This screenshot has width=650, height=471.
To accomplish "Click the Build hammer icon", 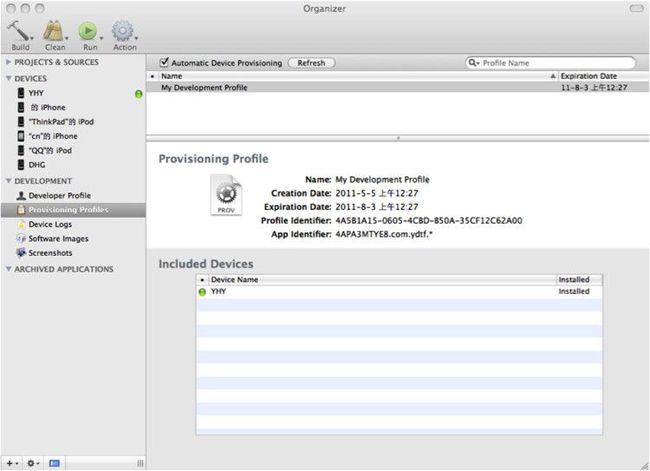I will pos(17,31).
